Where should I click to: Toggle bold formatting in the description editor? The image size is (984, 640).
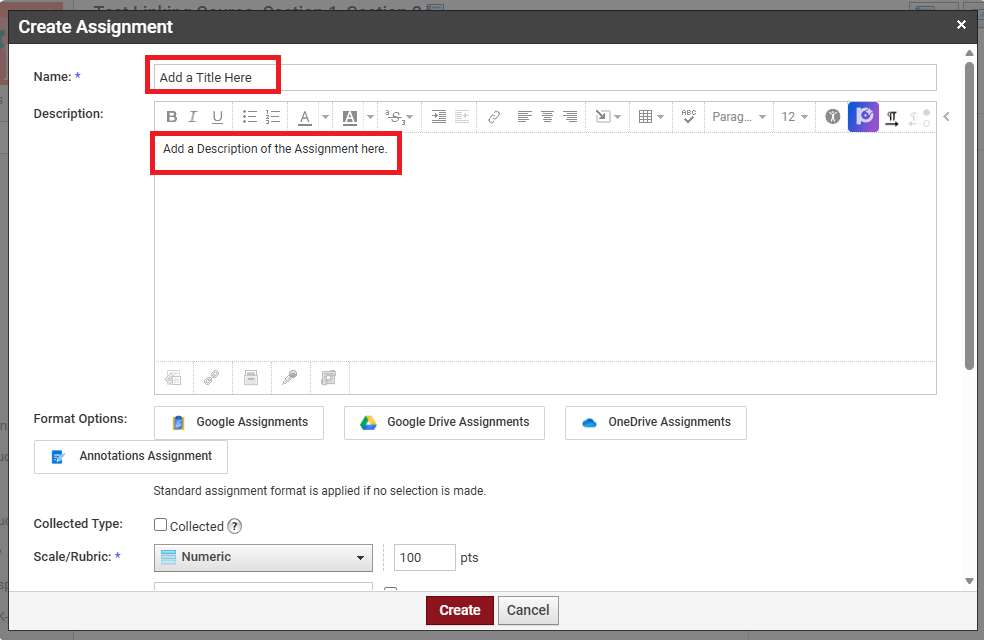(172, 117)
